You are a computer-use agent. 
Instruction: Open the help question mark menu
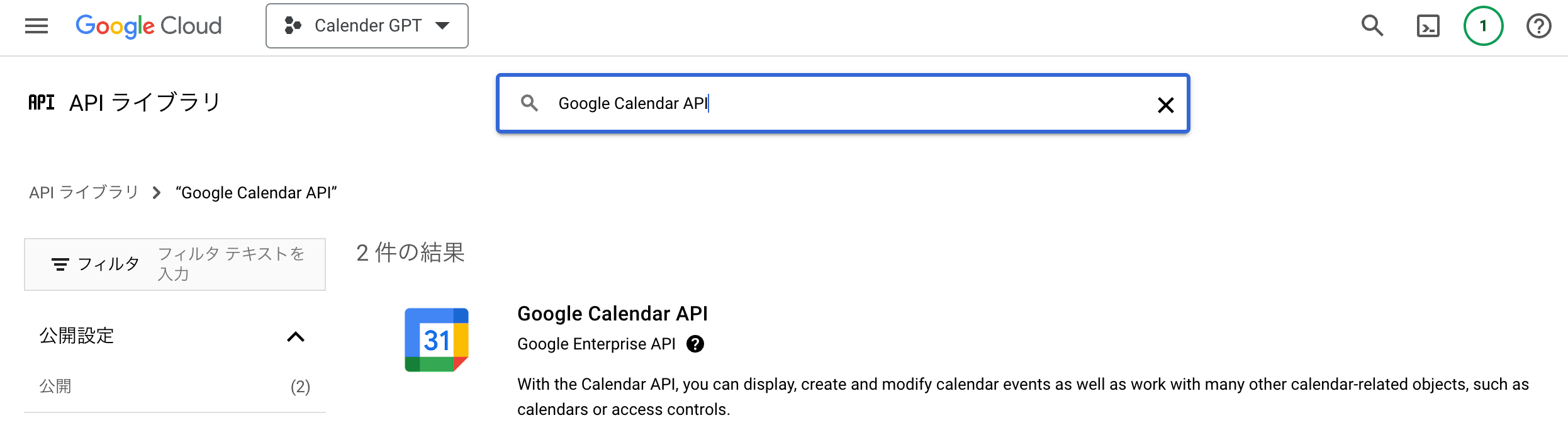[1538, 26]
